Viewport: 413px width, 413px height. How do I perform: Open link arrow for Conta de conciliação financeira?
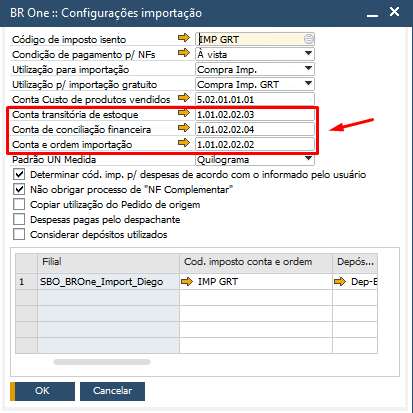pyautogui.click(x=184, y=128)
